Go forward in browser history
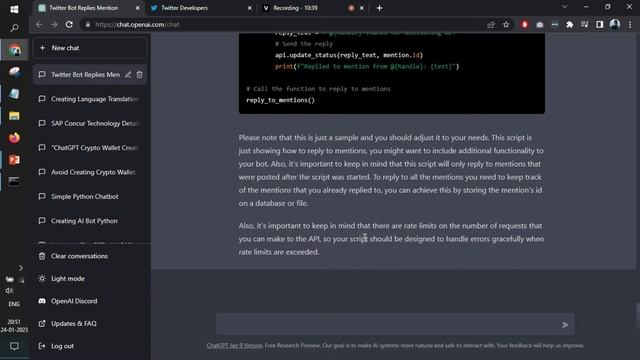This screenshot has width=640, height=360. point(54,24)
